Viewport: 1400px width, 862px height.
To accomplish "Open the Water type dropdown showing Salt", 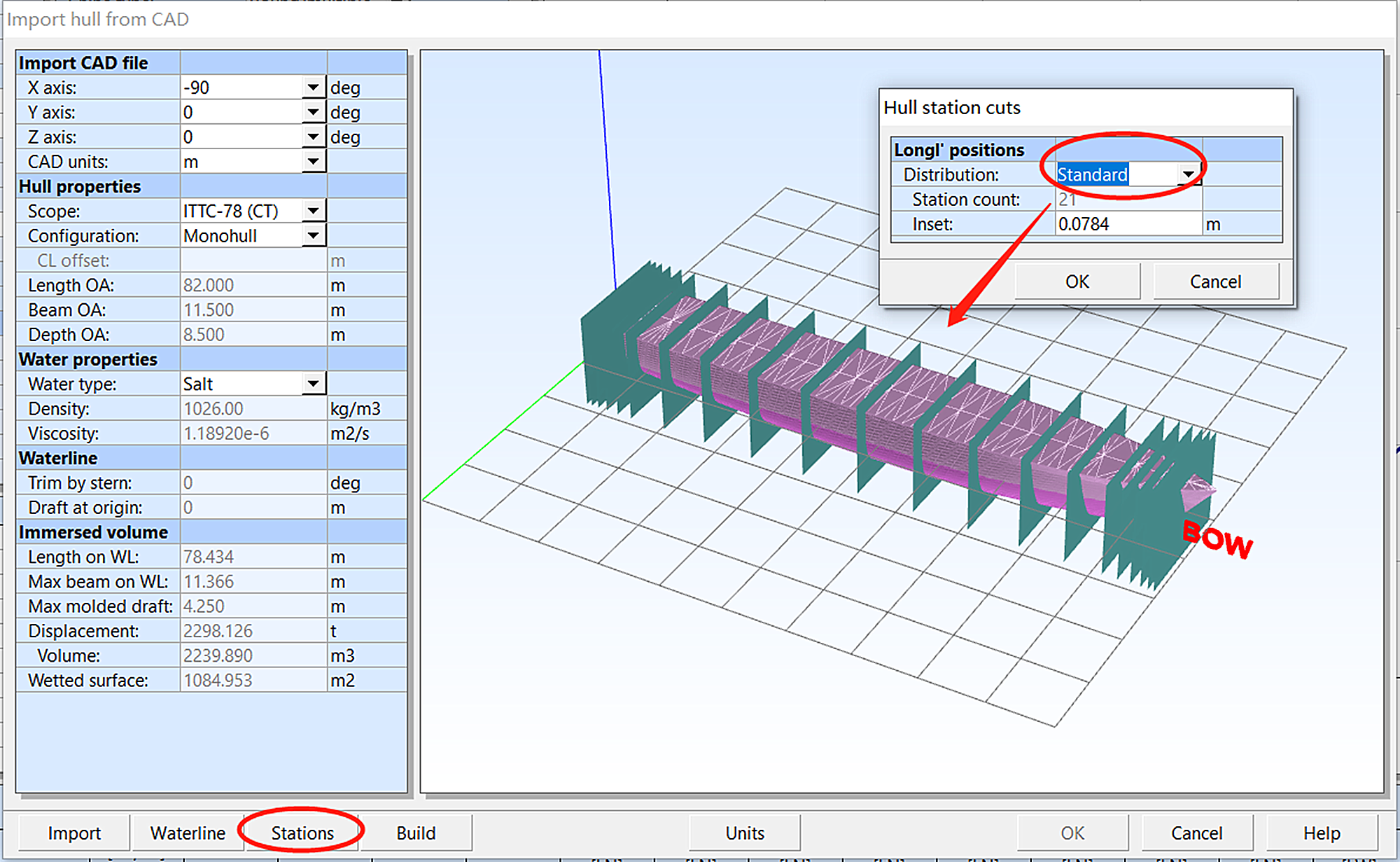I will click(314, 383).
